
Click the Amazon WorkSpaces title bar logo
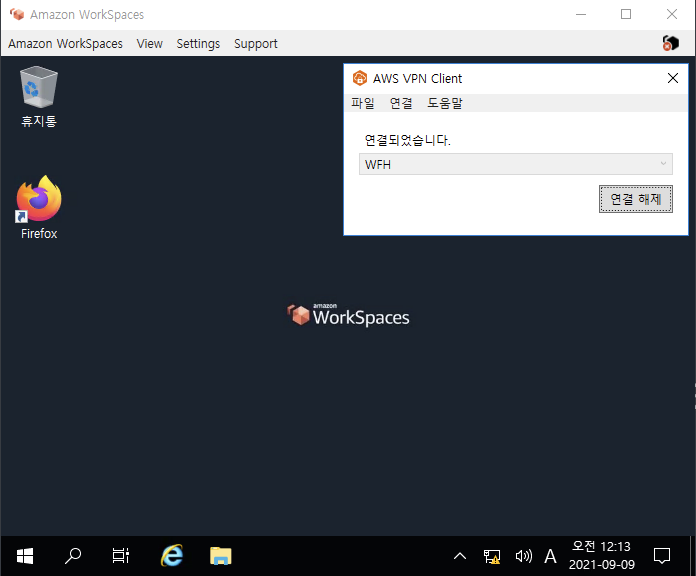(17, 14)
